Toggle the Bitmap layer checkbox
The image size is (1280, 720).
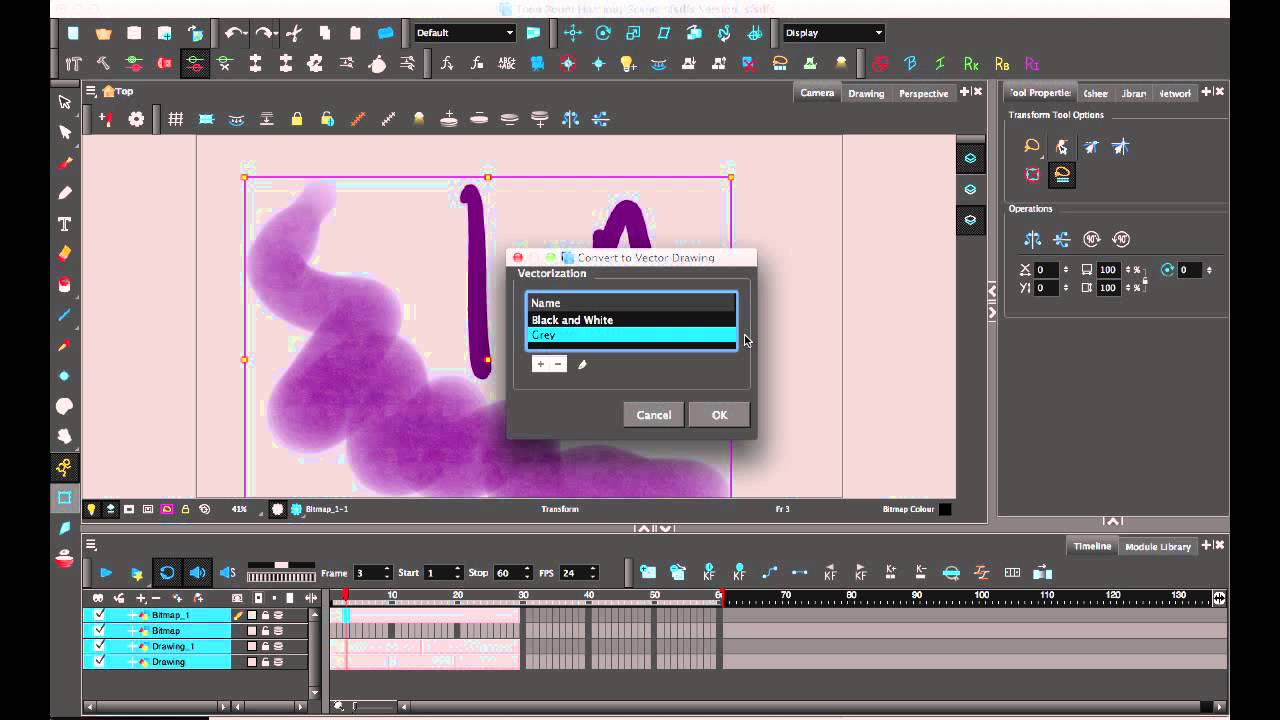pyautogui.click(x=99, y=630)
